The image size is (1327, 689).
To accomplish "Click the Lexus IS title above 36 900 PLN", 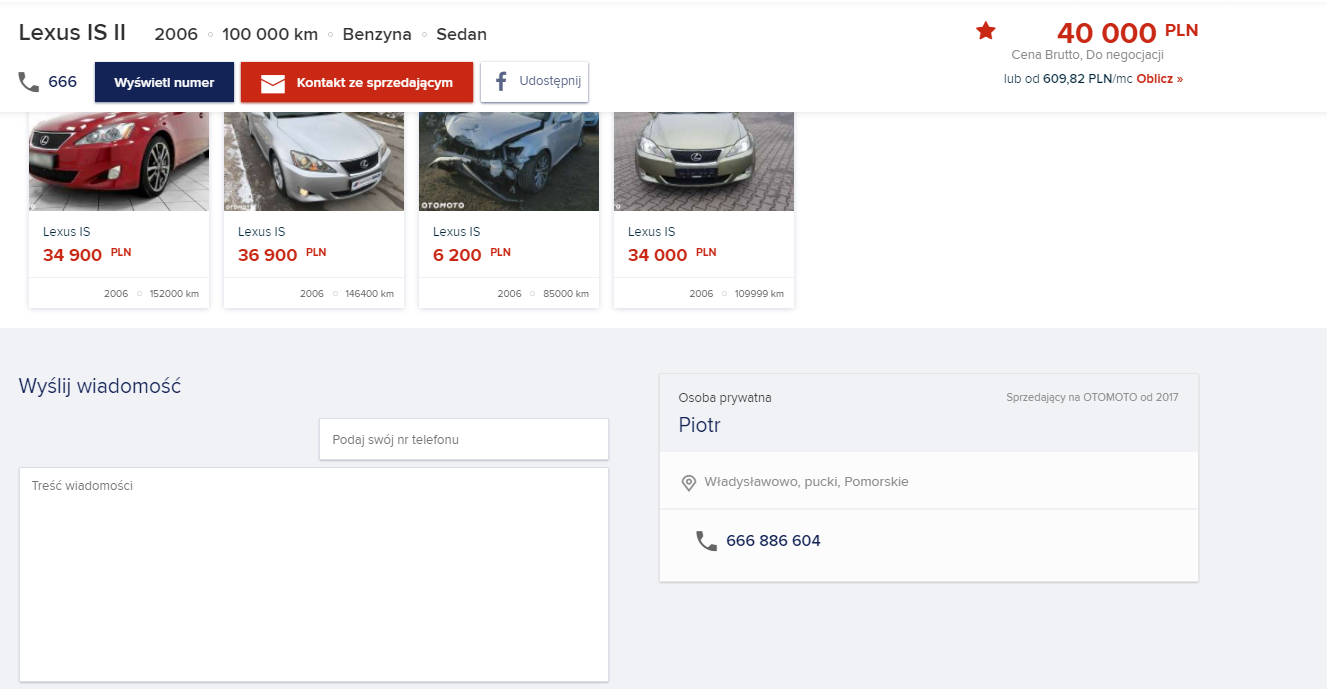I will pyautogui.click(x=262, y=232).
